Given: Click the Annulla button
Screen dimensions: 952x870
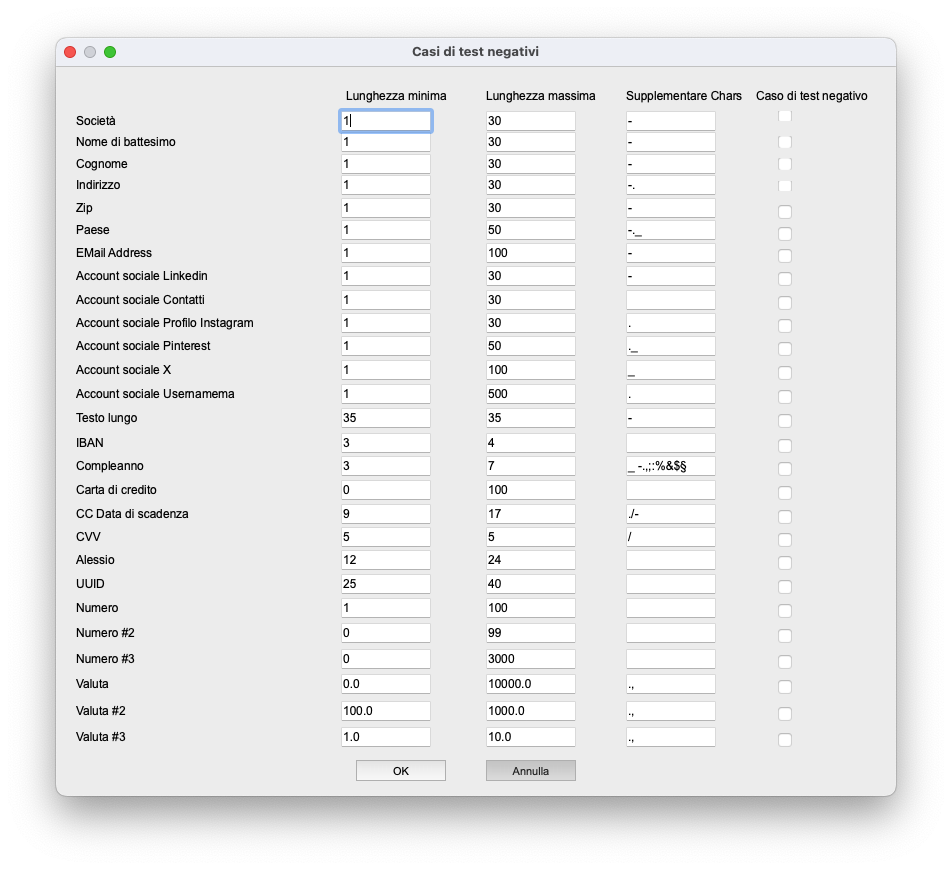Looking at the screenshot, I should click(x=530, y=771).
